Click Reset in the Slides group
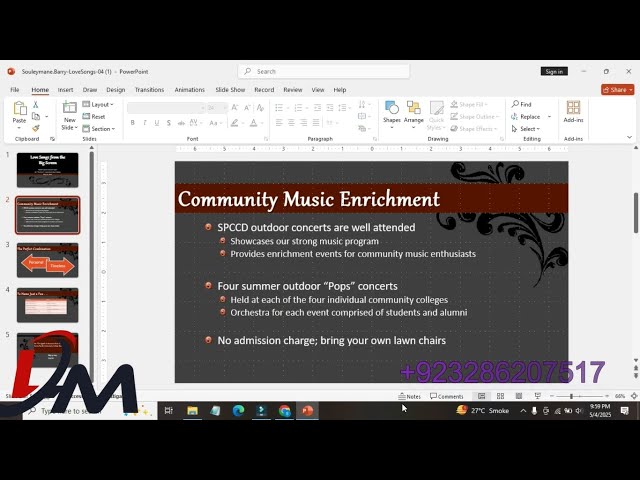 coord(94,117)
